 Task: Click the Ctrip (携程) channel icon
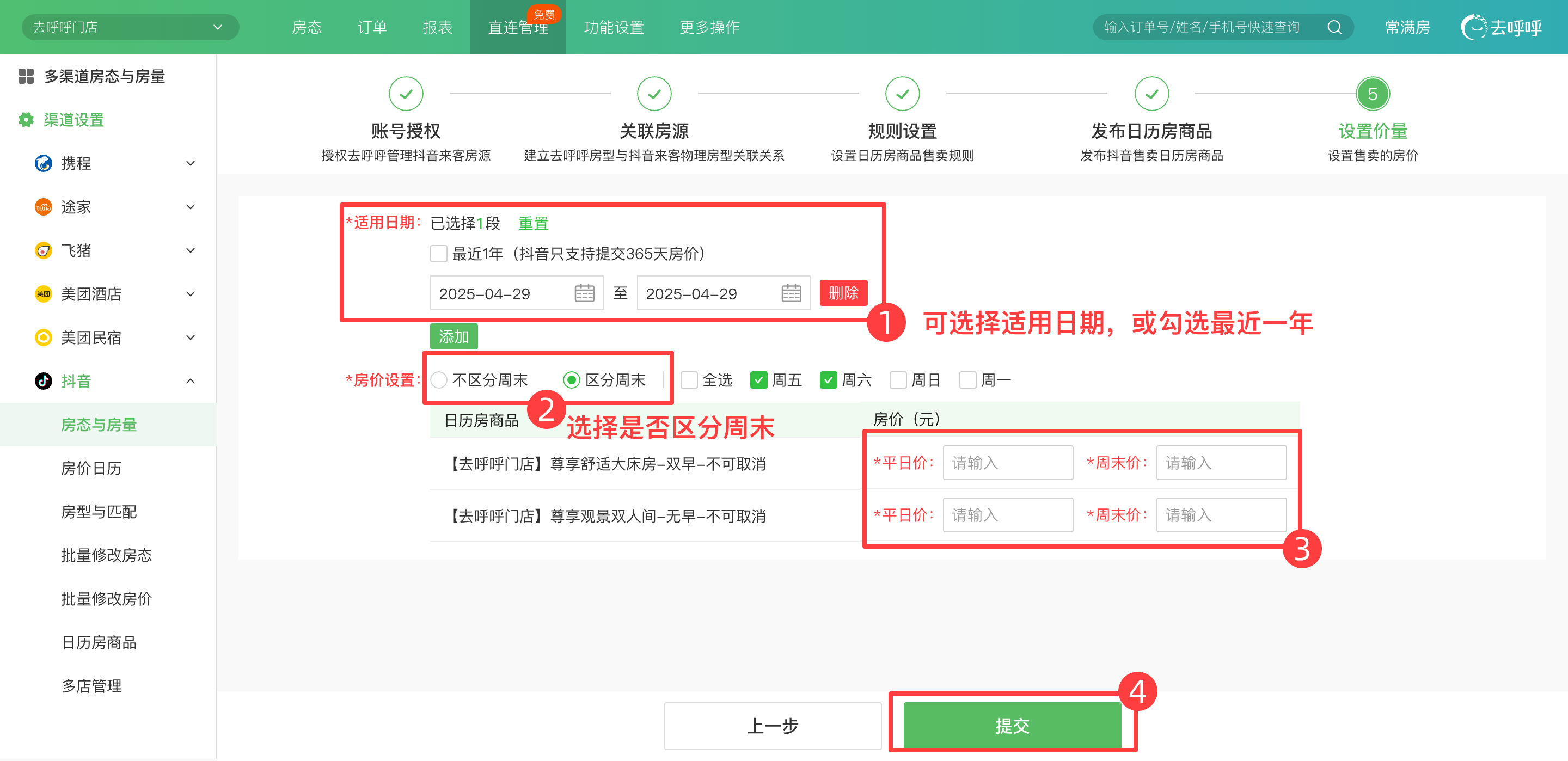[43, 163]
